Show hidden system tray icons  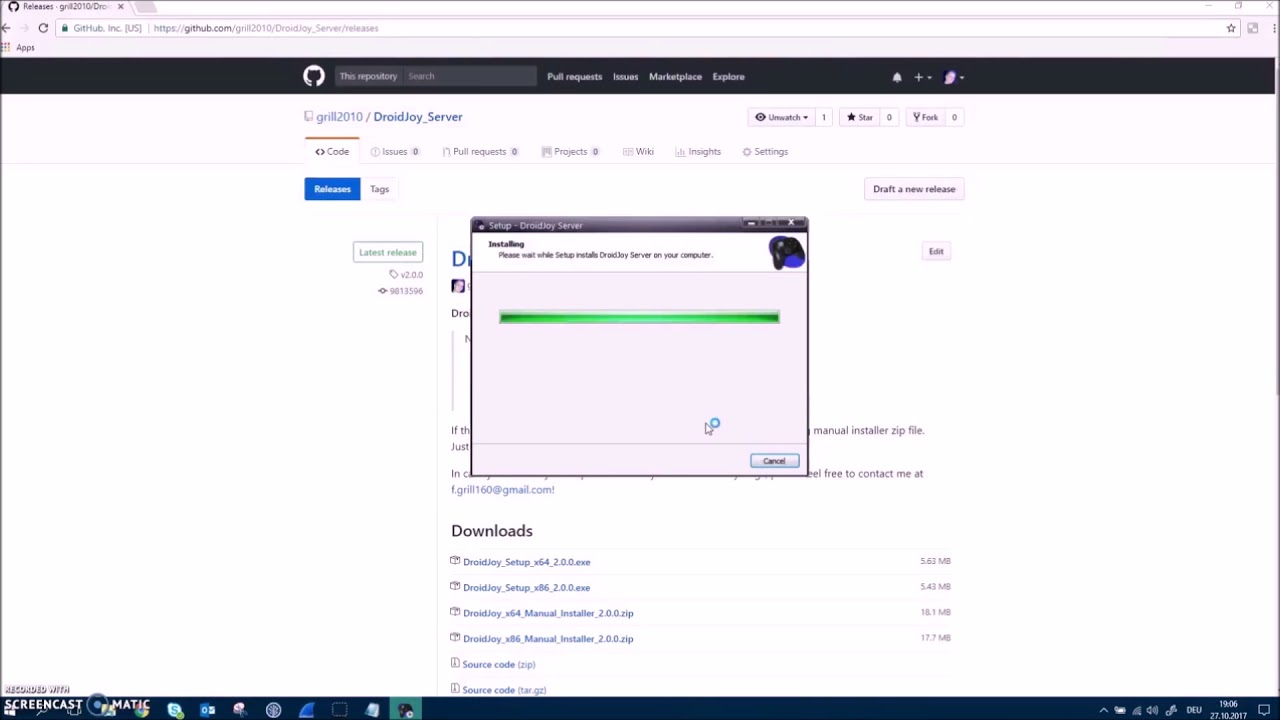(1102, 710)
